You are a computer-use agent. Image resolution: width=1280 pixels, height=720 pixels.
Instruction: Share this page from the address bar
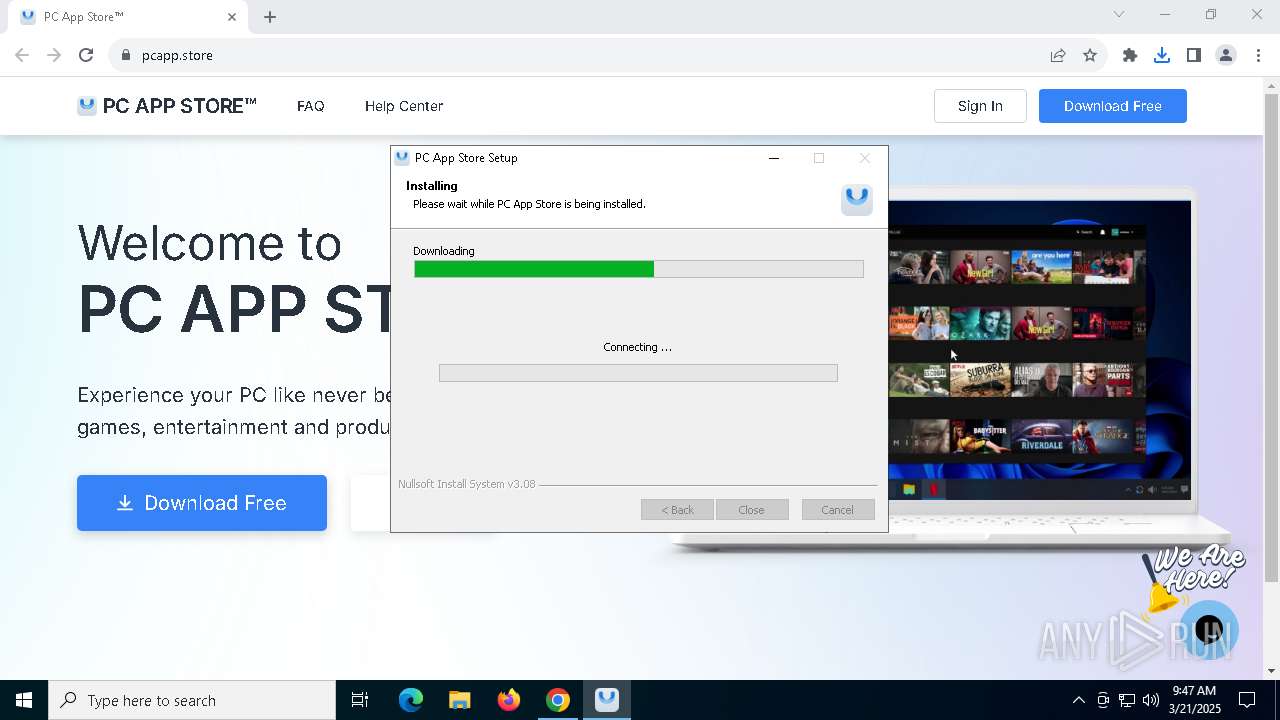1058,55
